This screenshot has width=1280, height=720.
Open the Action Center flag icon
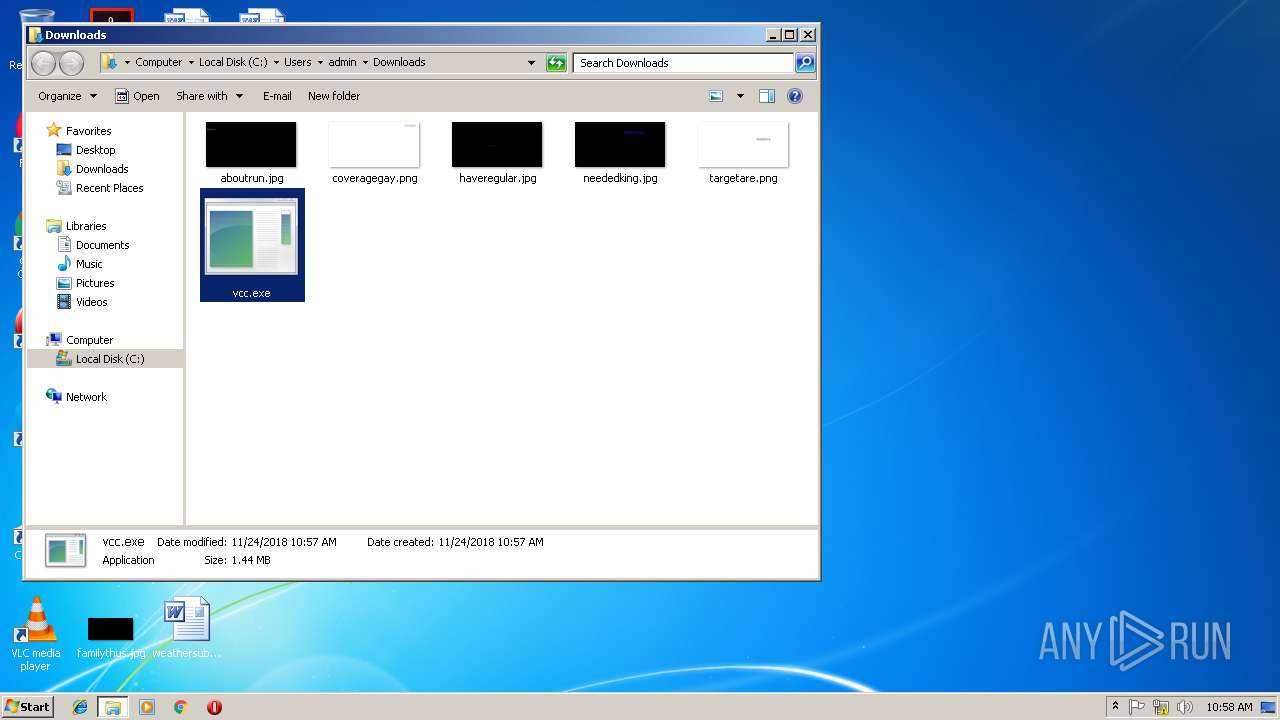pos(1137,707)
